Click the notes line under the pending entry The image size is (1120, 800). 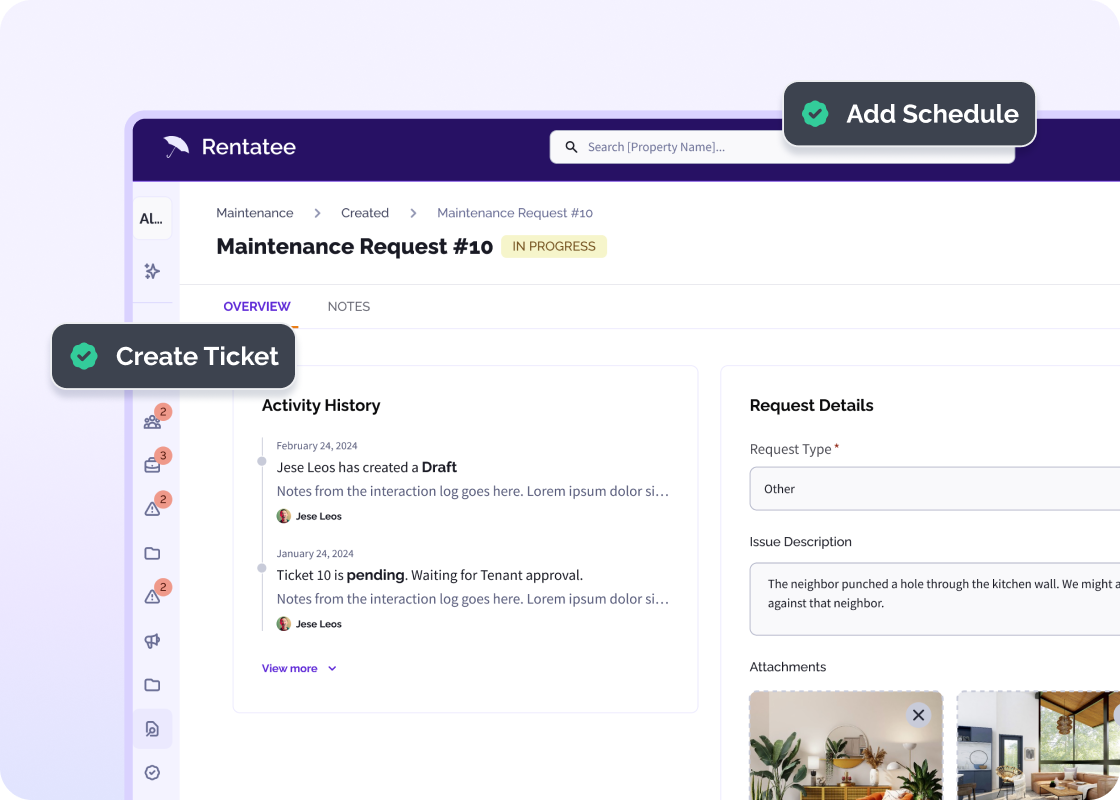tap(473, 599)
